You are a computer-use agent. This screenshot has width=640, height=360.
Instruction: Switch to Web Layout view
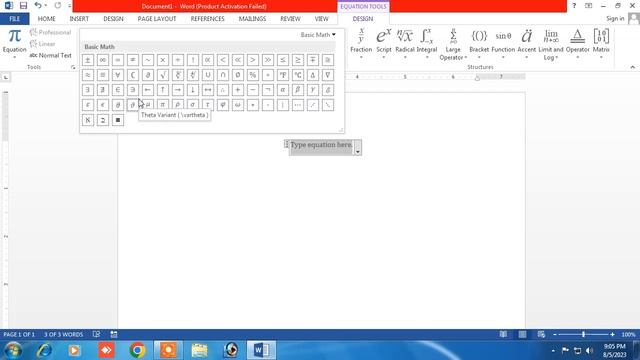542,334
